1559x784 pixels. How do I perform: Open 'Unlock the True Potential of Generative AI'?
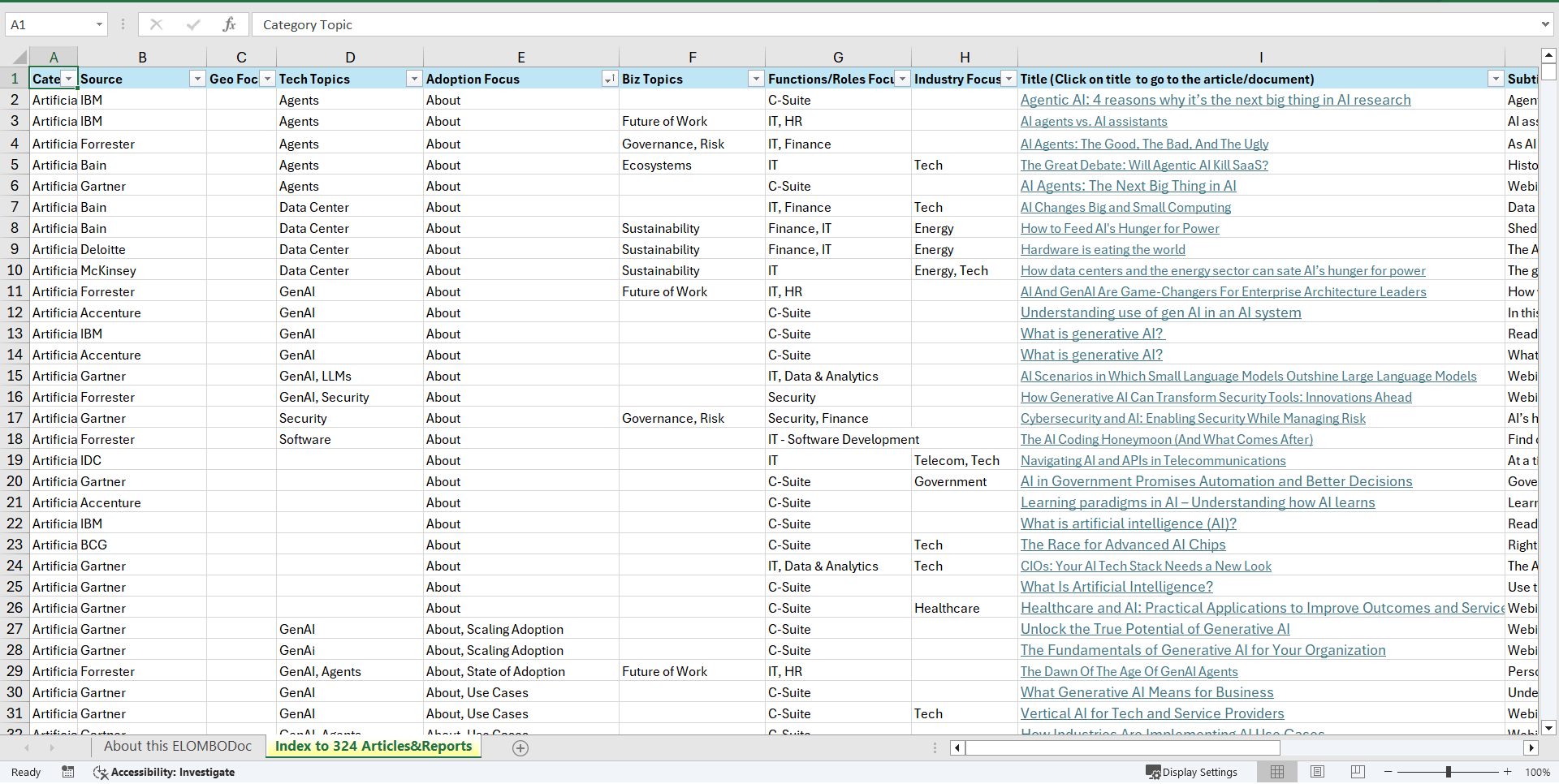pos(1155,630)
